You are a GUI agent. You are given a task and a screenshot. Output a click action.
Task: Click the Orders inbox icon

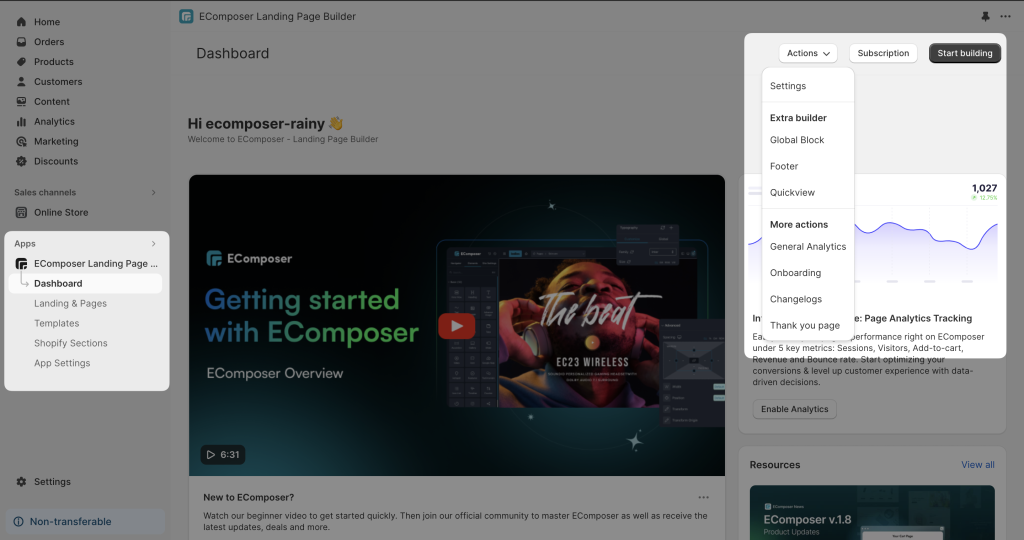(x=21, y=42)
